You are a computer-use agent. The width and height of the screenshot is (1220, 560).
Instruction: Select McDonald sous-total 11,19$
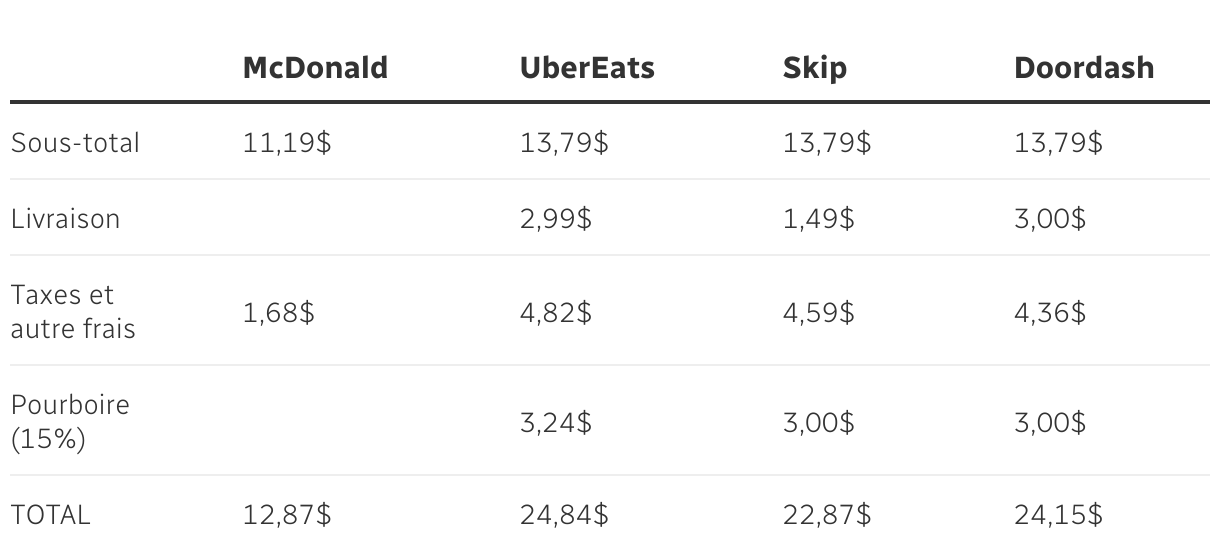pyautogui.click(x=287, y=143)
